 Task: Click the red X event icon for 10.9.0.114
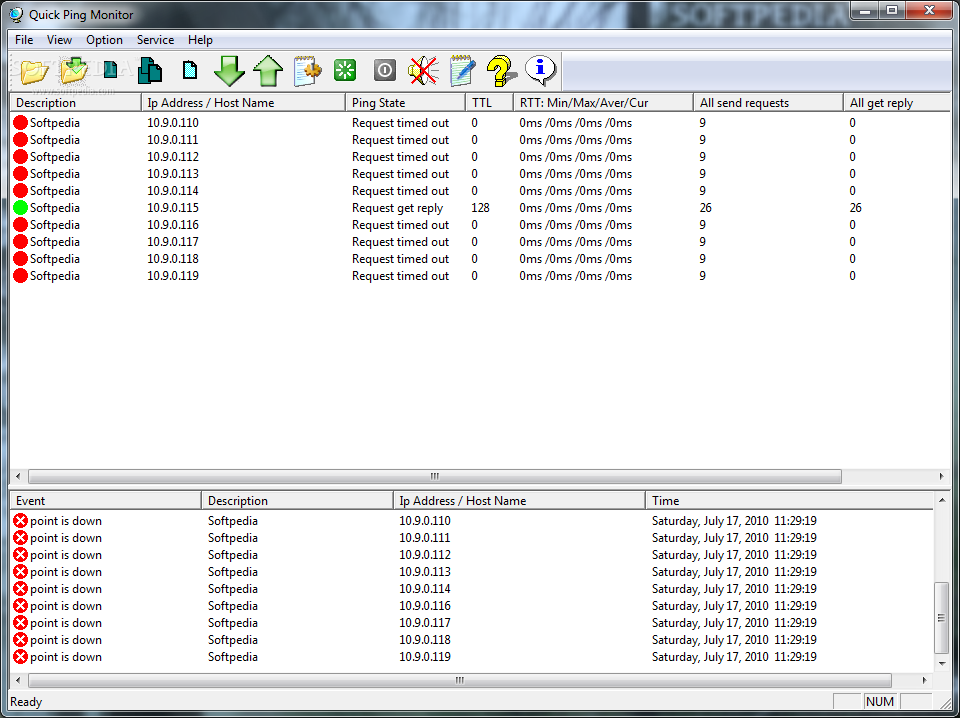click(21, 589)
